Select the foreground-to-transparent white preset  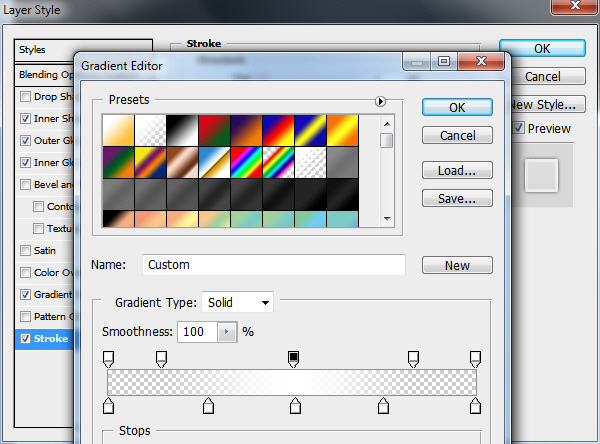tap(150, 131)
